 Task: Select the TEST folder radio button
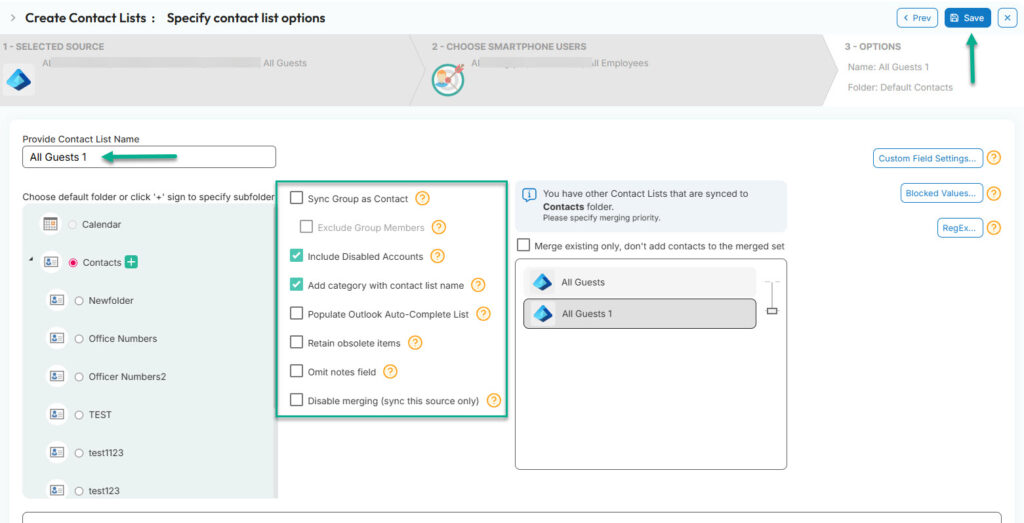point(79,414)
